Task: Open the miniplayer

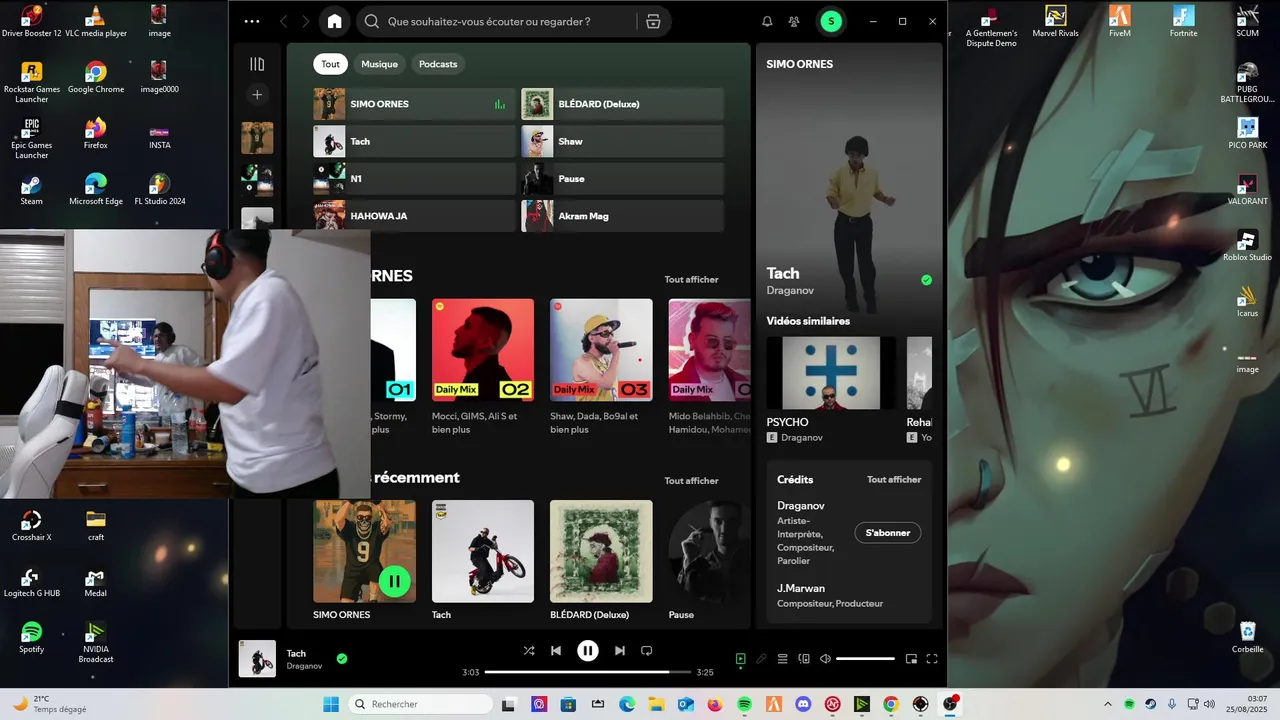Action: pyautogui.click(x=911, y=659)
